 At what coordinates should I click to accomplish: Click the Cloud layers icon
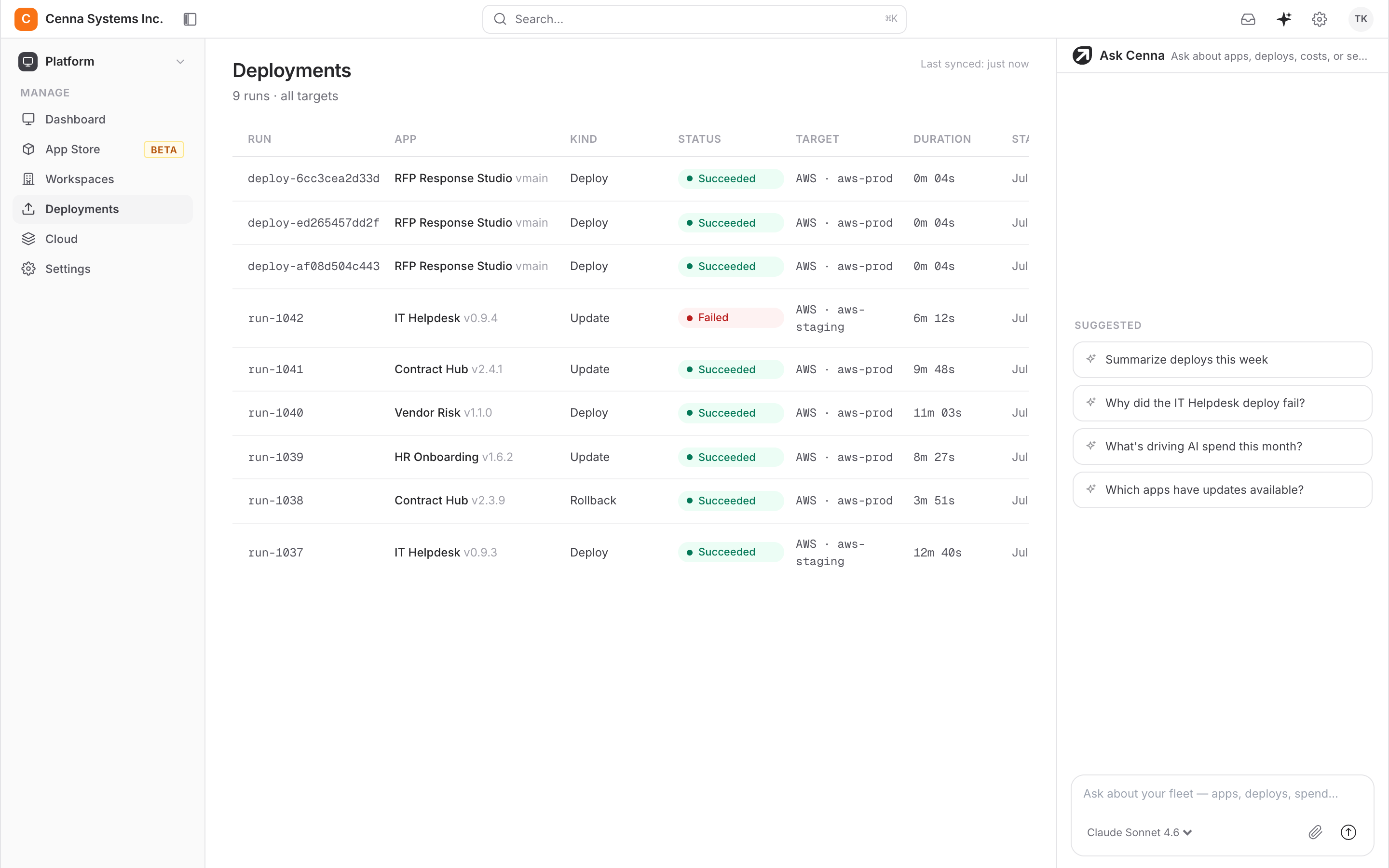coord(28,239)
